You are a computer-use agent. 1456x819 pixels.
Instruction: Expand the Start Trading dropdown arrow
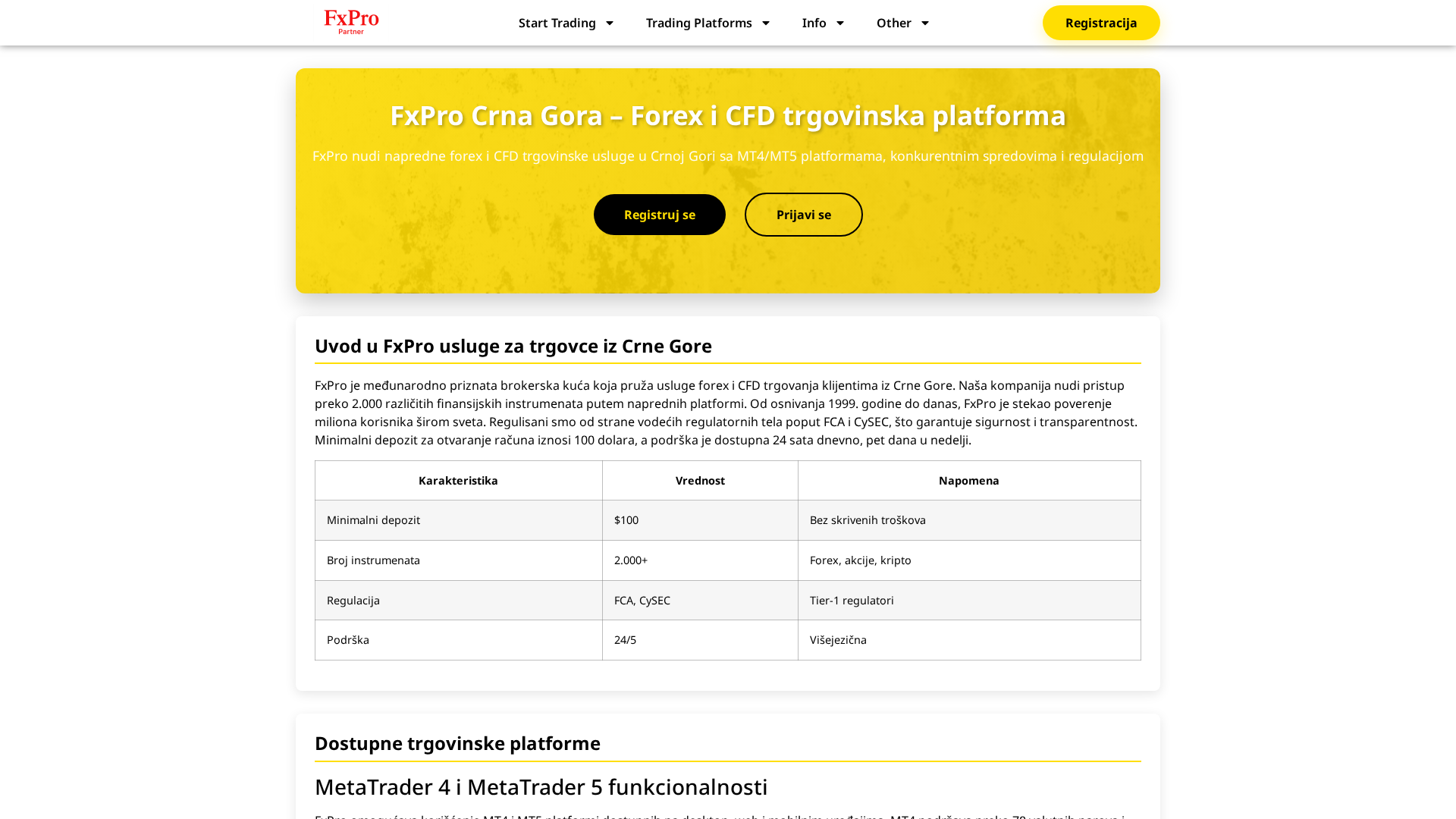(609, 23)
